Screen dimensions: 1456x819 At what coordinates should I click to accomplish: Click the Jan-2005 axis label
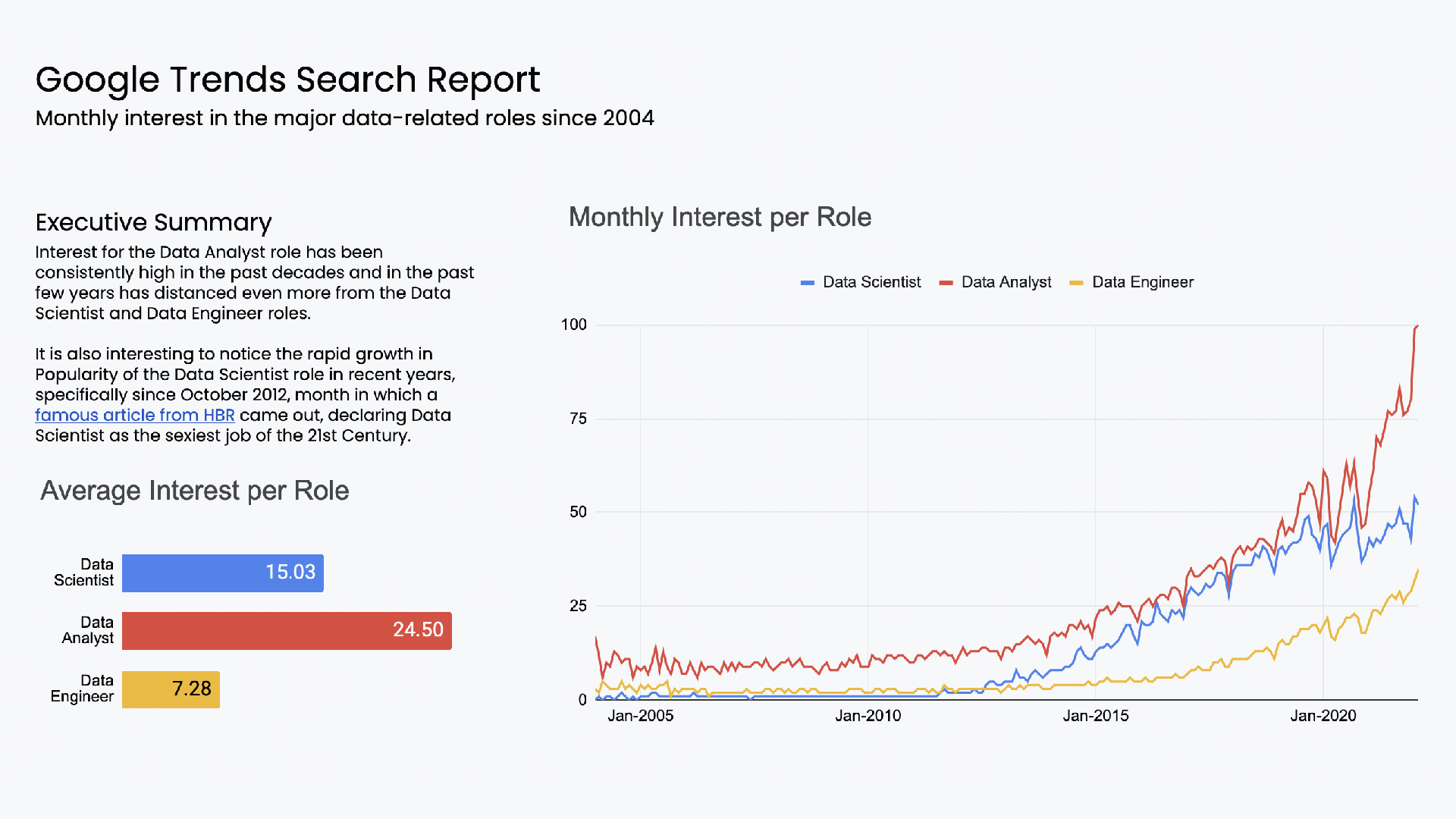coord(640,716)
